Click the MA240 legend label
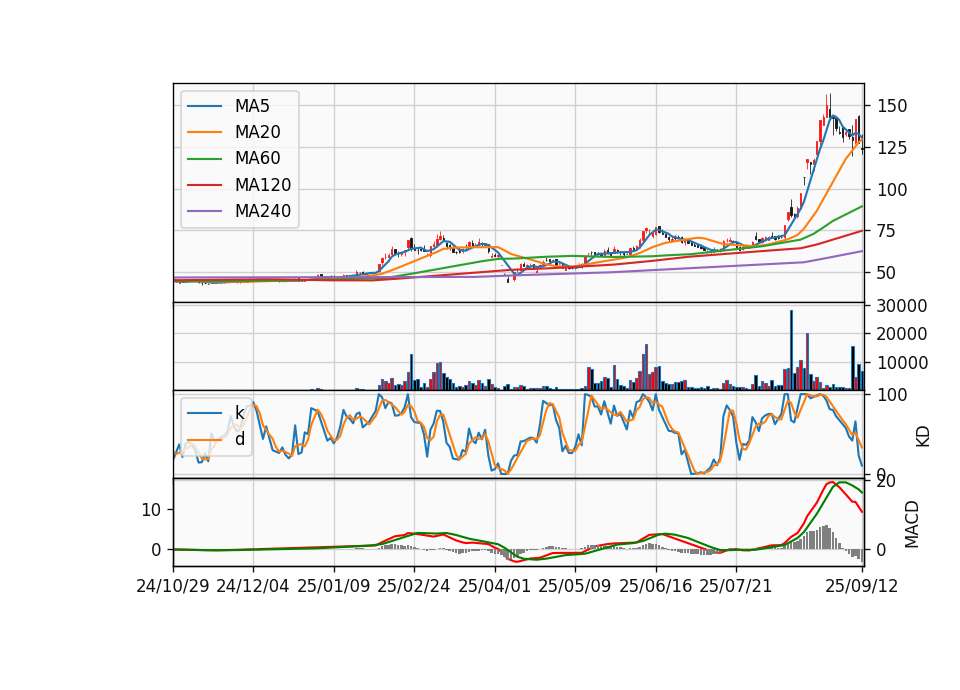Screen dimensions: 960x690 pyautogui.click(x=263, y=211)
